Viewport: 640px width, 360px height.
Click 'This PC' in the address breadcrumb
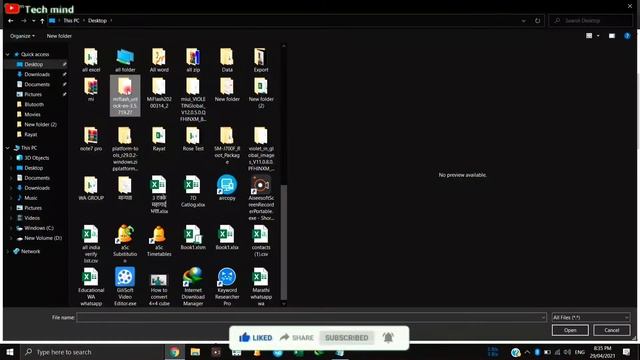point(71,21)
